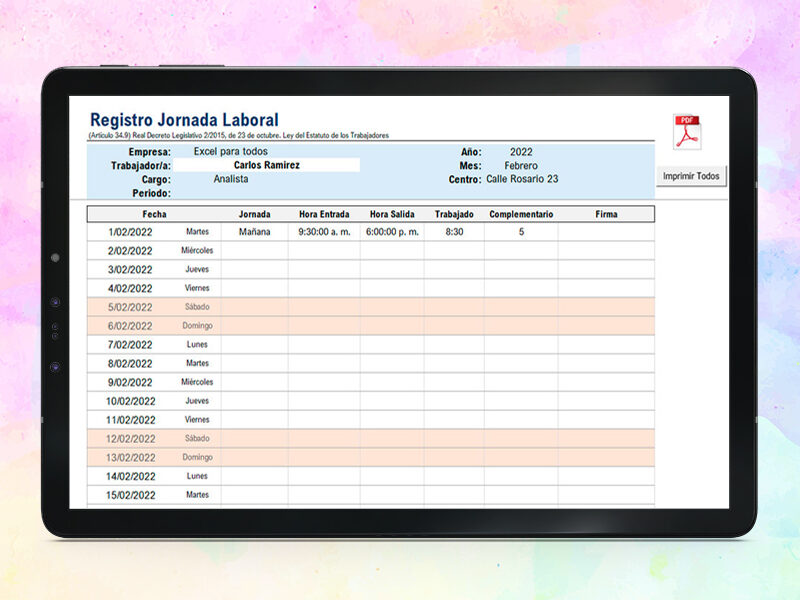Click the Complementario column header

pos(521,214)
